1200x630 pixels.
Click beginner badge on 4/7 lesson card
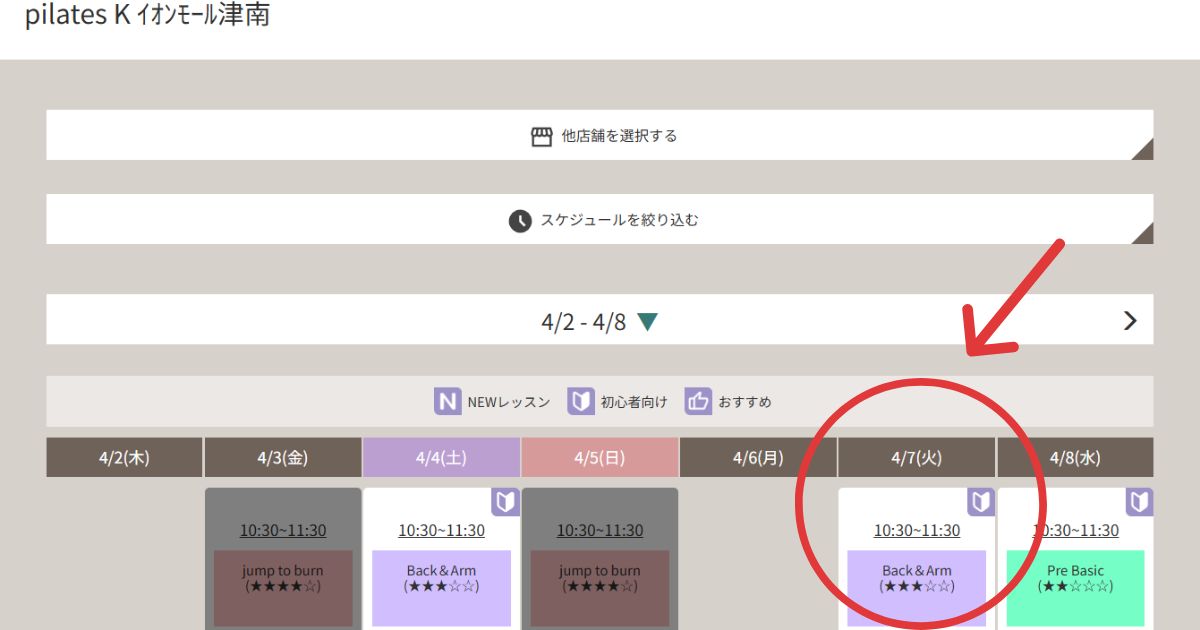pos(980,502)
